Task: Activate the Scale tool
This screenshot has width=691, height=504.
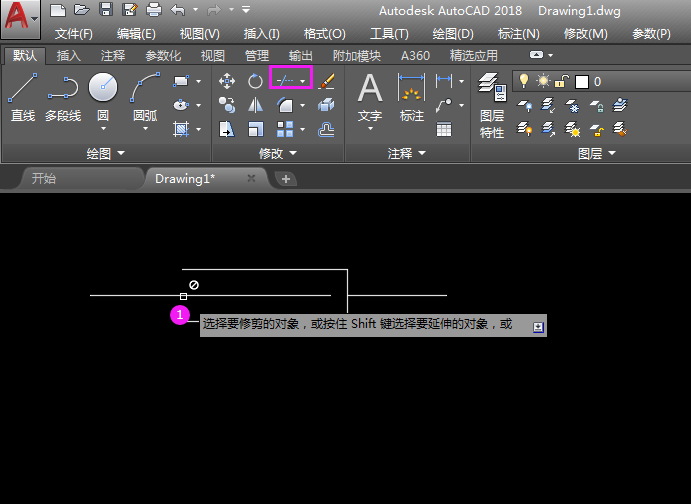Action: (255, 130)
